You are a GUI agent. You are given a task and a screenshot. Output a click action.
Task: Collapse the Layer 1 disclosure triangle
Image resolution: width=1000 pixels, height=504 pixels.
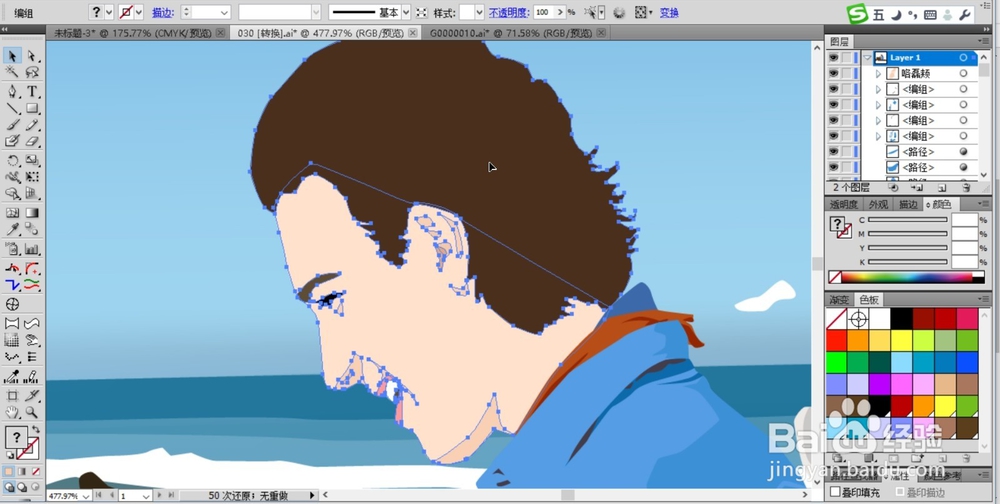pyautogui.click(x=867, y=57)
